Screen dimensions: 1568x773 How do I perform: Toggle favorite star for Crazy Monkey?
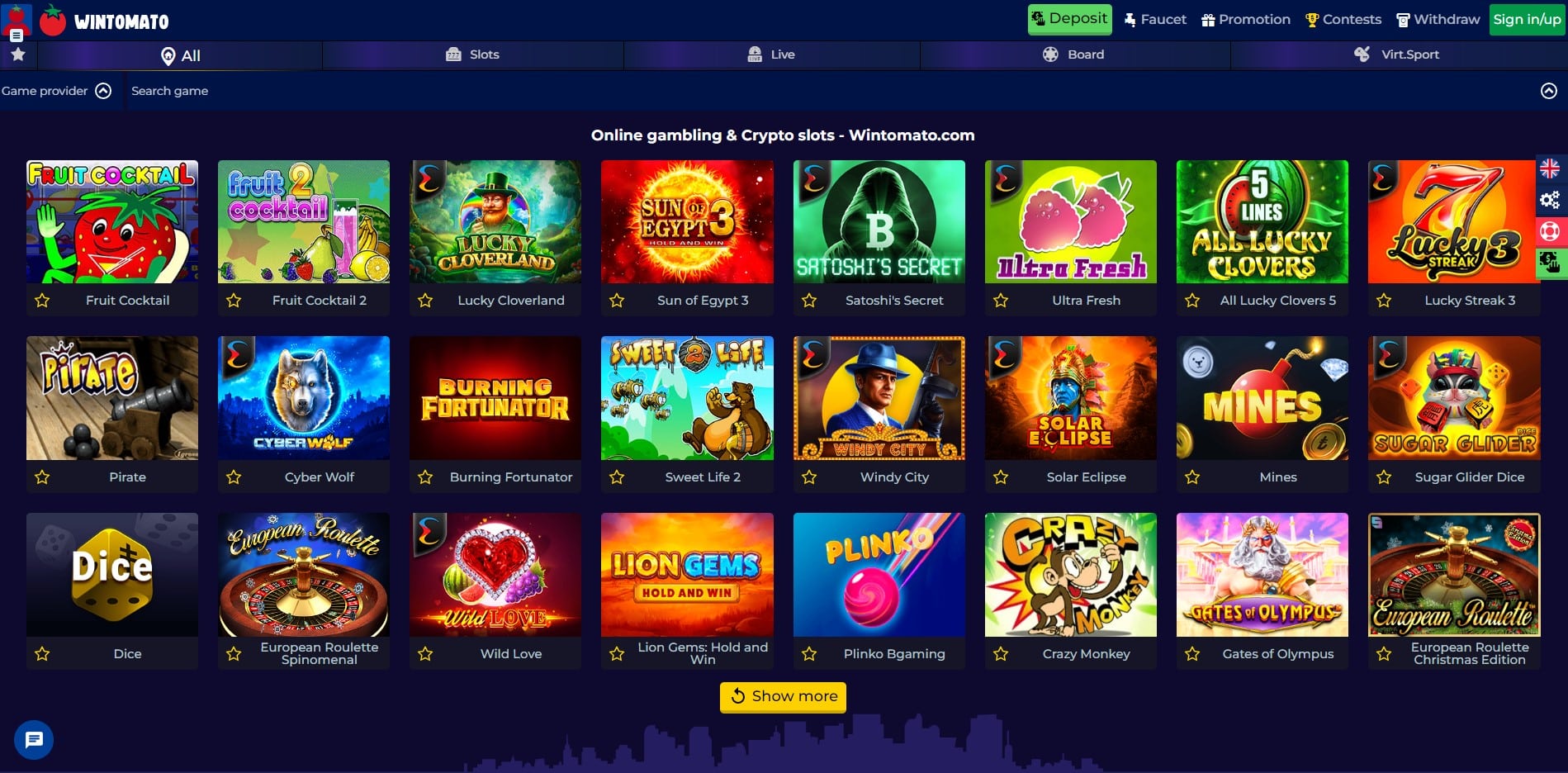1001,654
